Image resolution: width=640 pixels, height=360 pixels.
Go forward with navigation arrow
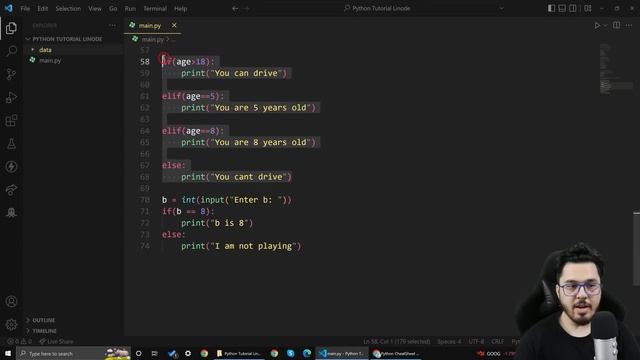click(246, 8)
